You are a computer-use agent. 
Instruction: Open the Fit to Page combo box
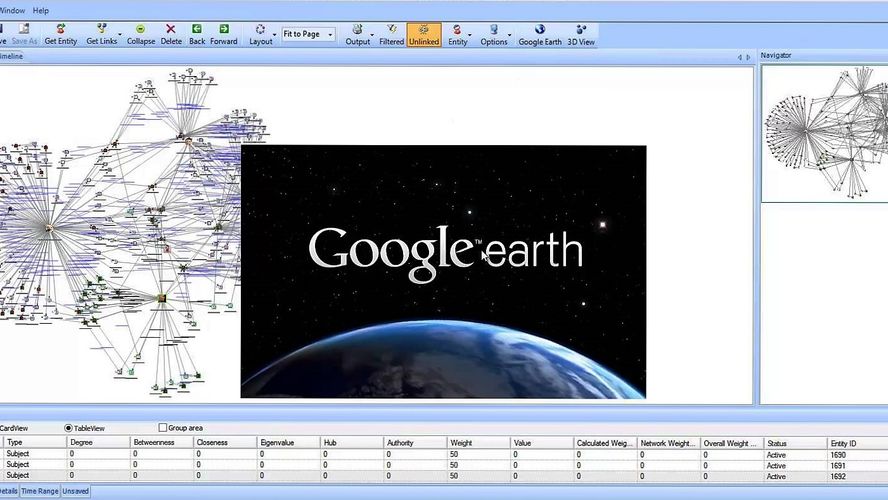[309, 34]
